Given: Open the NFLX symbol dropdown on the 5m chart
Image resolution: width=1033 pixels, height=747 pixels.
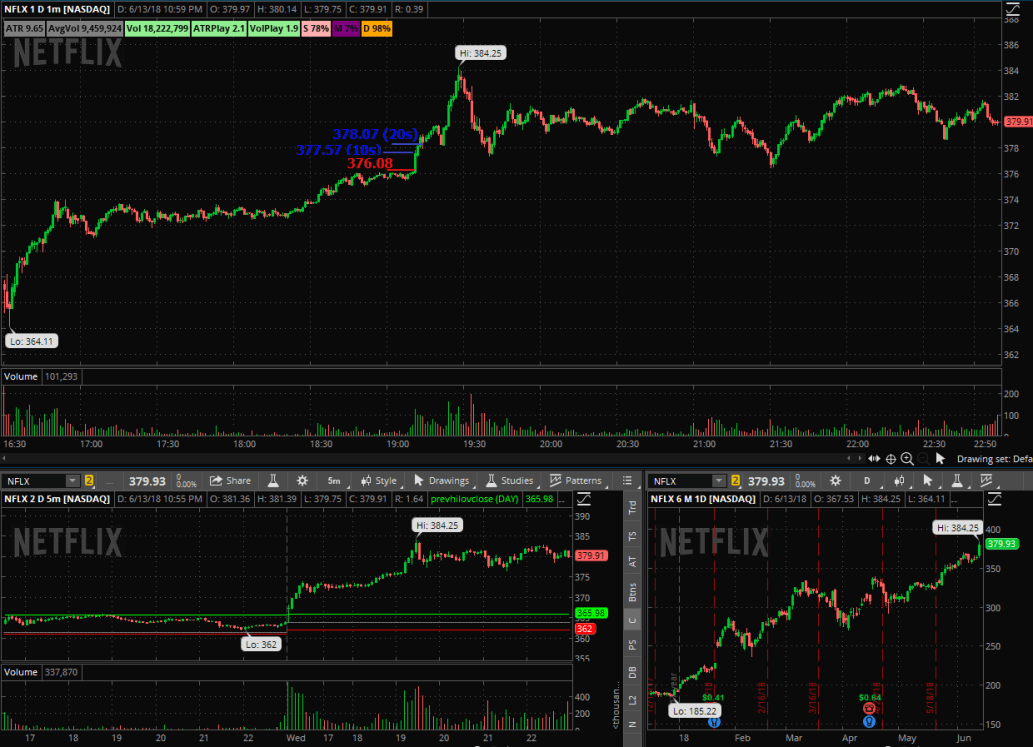Looking at the screenshot, I should coord(41,481).
